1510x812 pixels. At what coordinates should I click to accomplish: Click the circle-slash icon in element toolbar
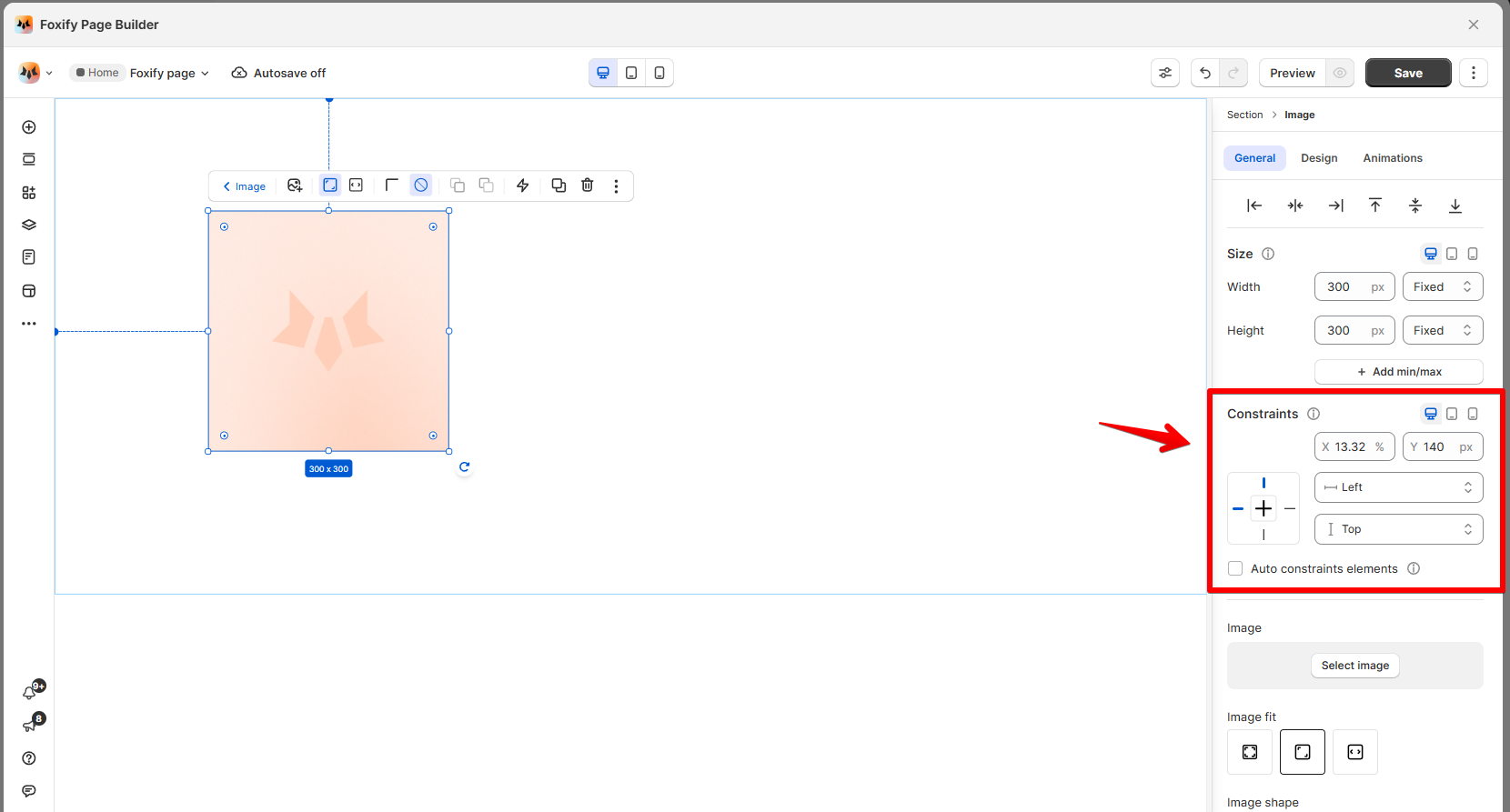click(421, 185)
